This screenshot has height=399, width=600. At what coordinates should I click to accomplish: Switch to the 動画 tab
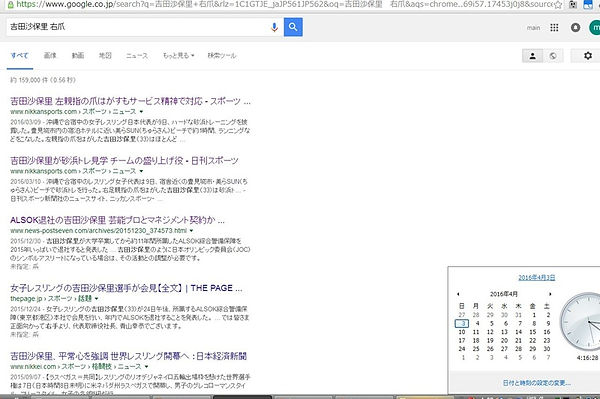pos(78,55)
